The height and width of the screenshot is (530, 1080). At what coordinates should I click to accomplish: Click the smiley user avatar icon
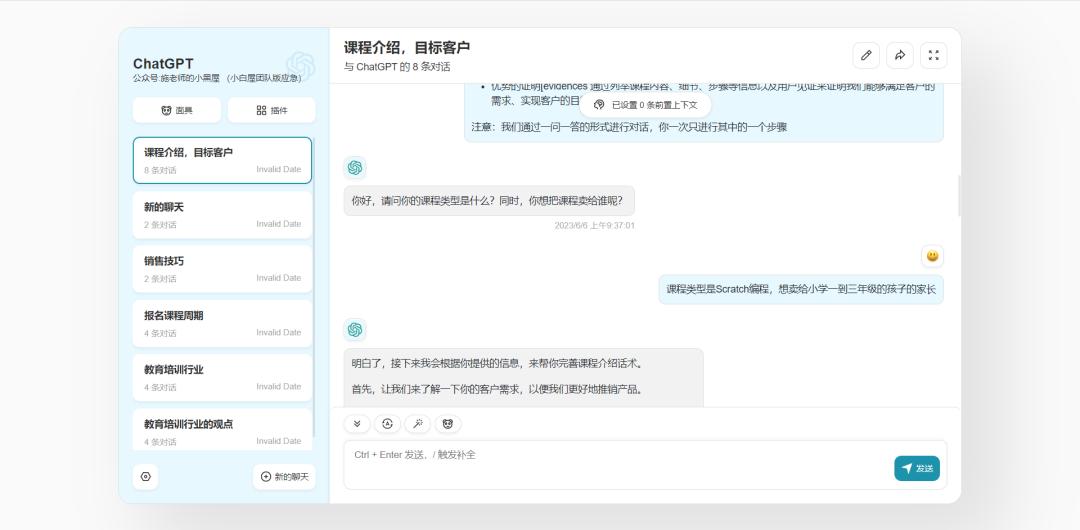tap(932, 256)
